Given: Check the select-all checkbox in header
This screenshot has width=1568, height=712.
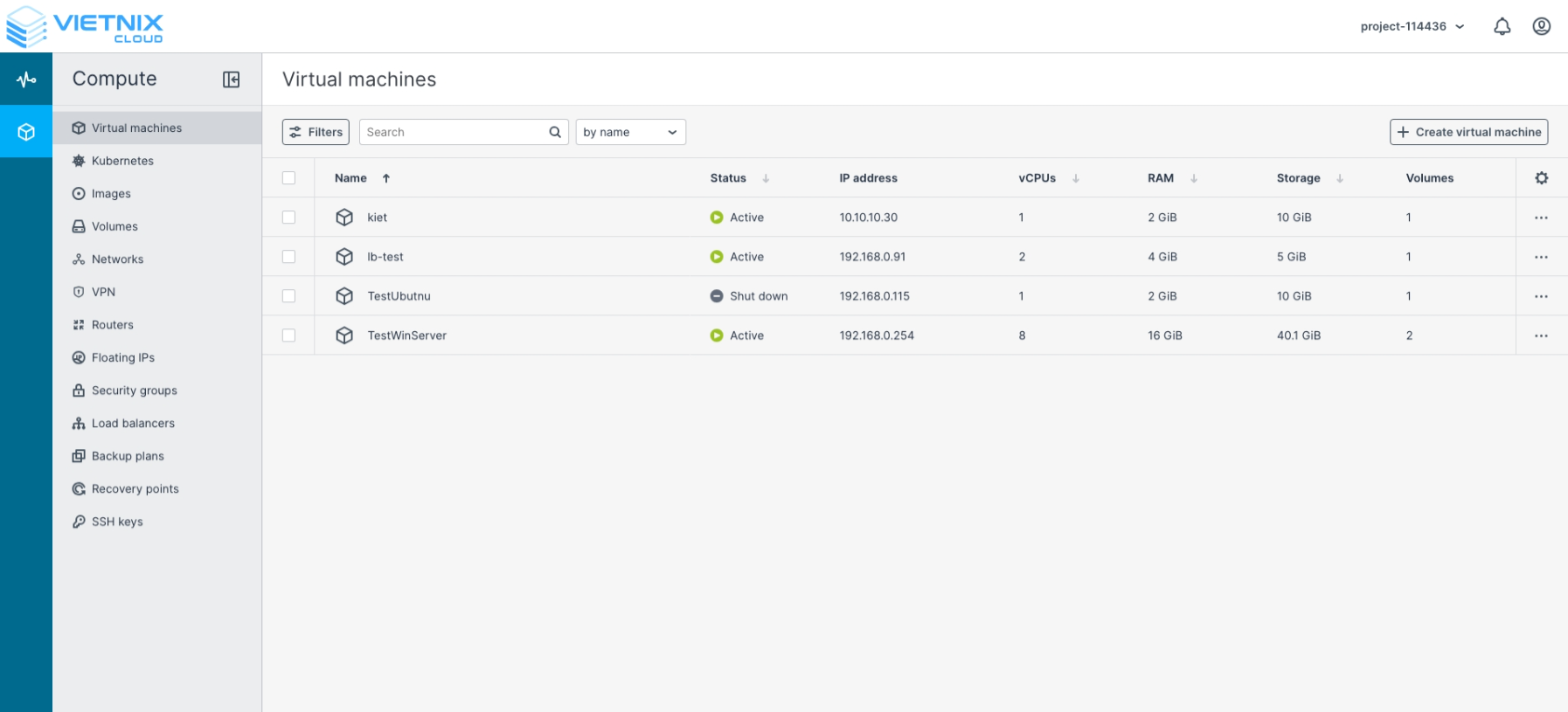Looking at the screenshot, I should [x=289, y=178].
